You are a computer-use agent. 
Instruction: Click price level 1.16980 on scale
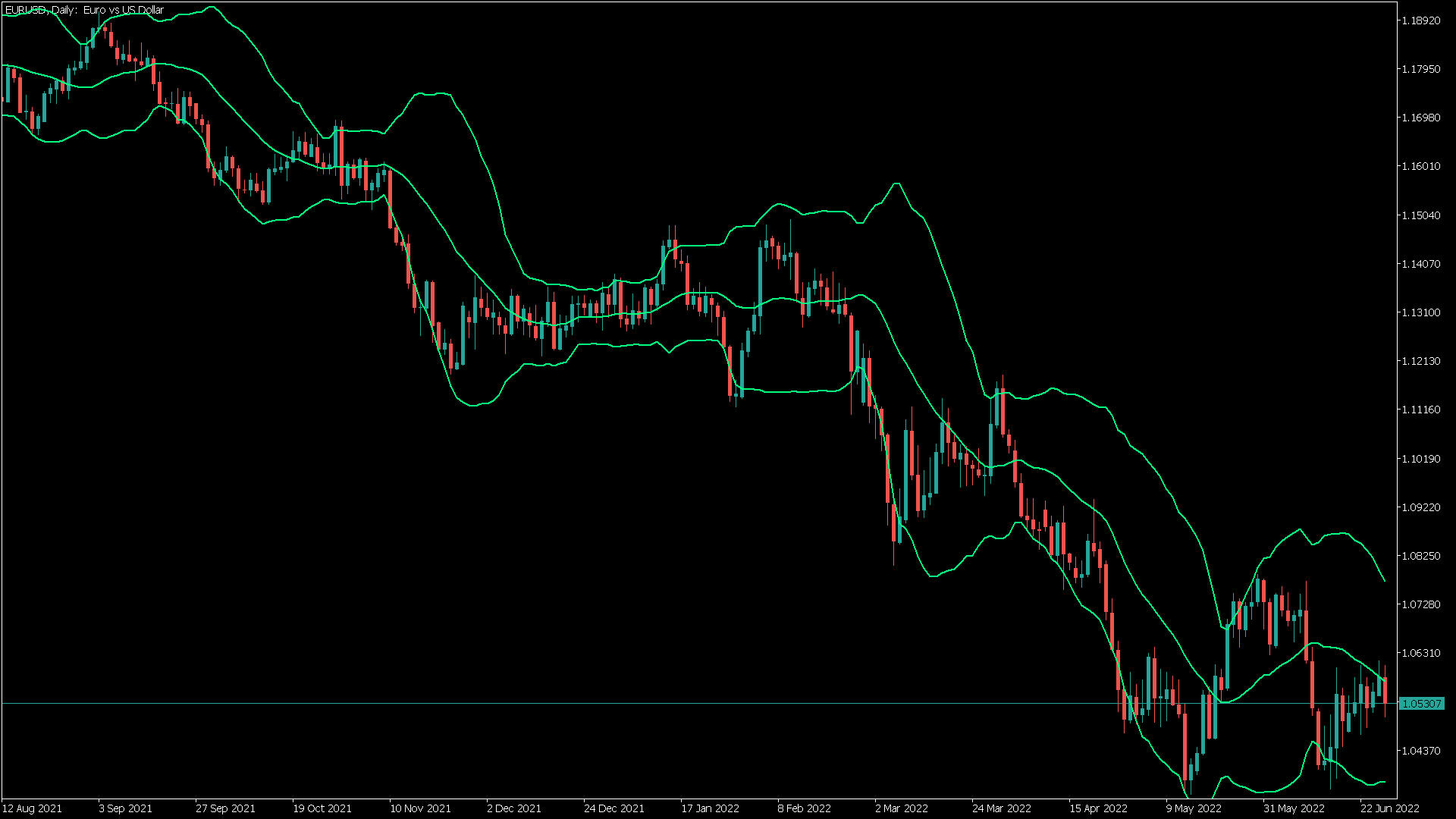pyautogui.click(x=1421, y=118)
